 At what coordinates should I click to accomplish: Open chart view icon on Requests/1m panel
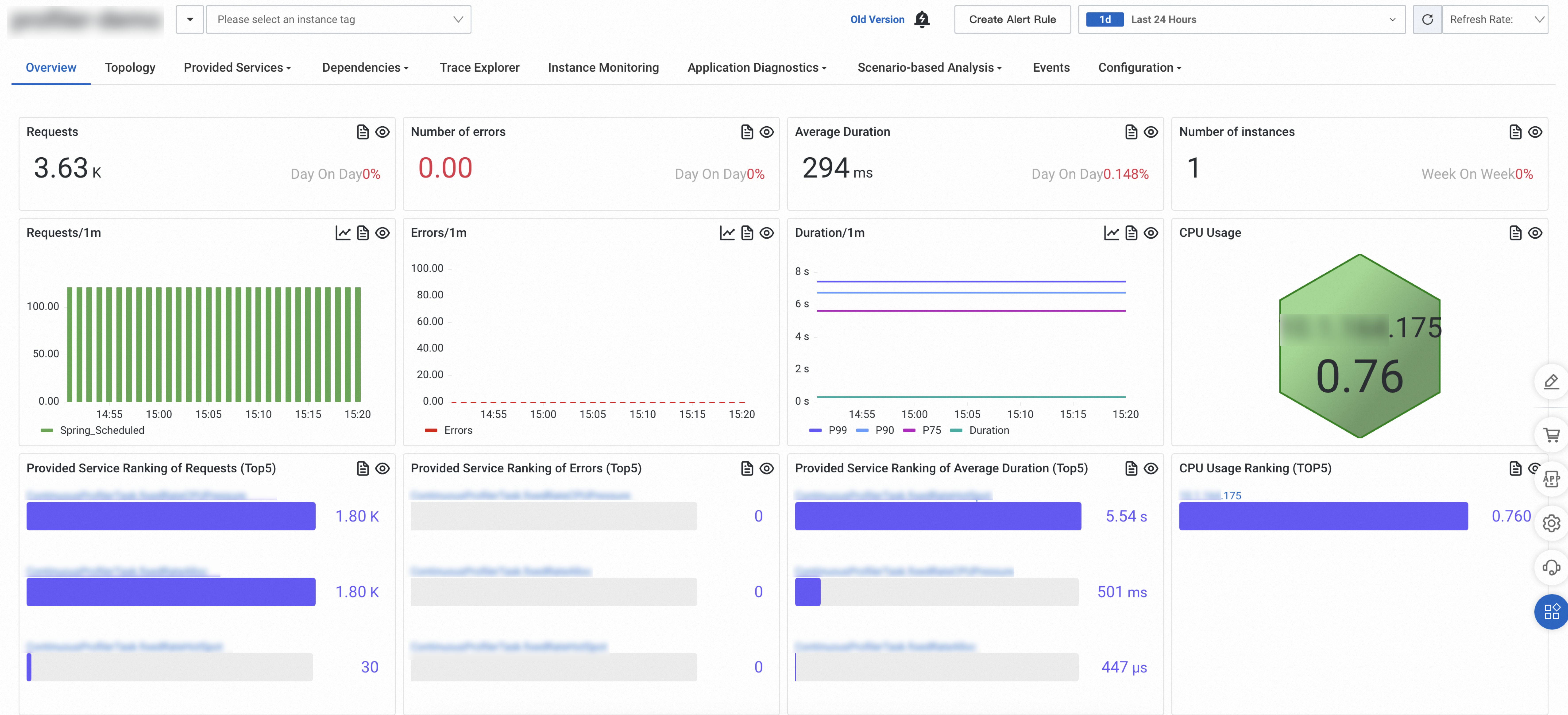(343, 233)
